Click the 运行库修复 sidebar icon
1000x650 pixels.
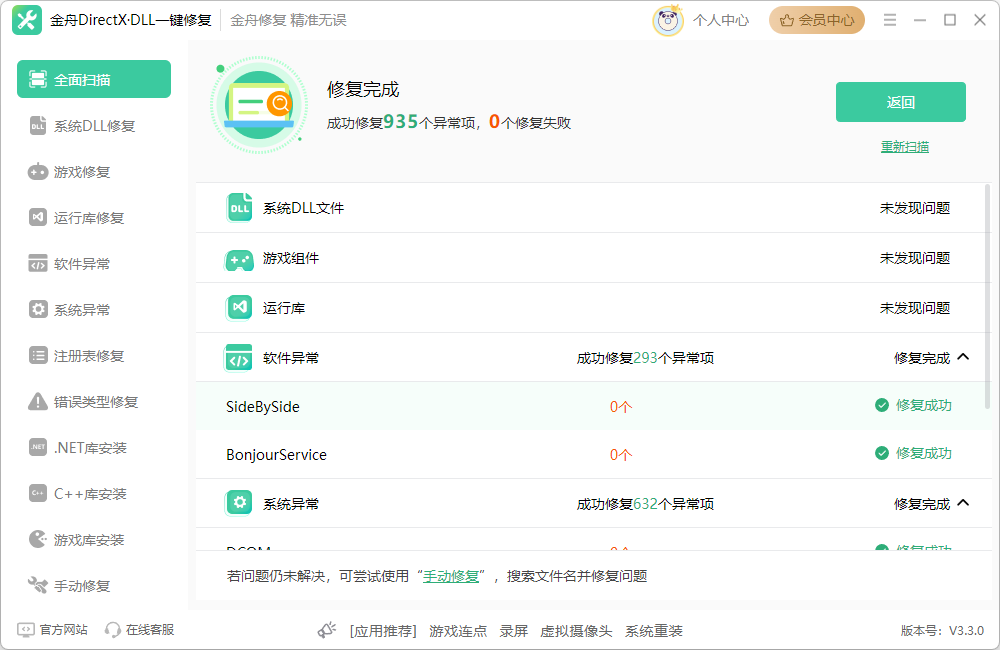click(38, 218)
